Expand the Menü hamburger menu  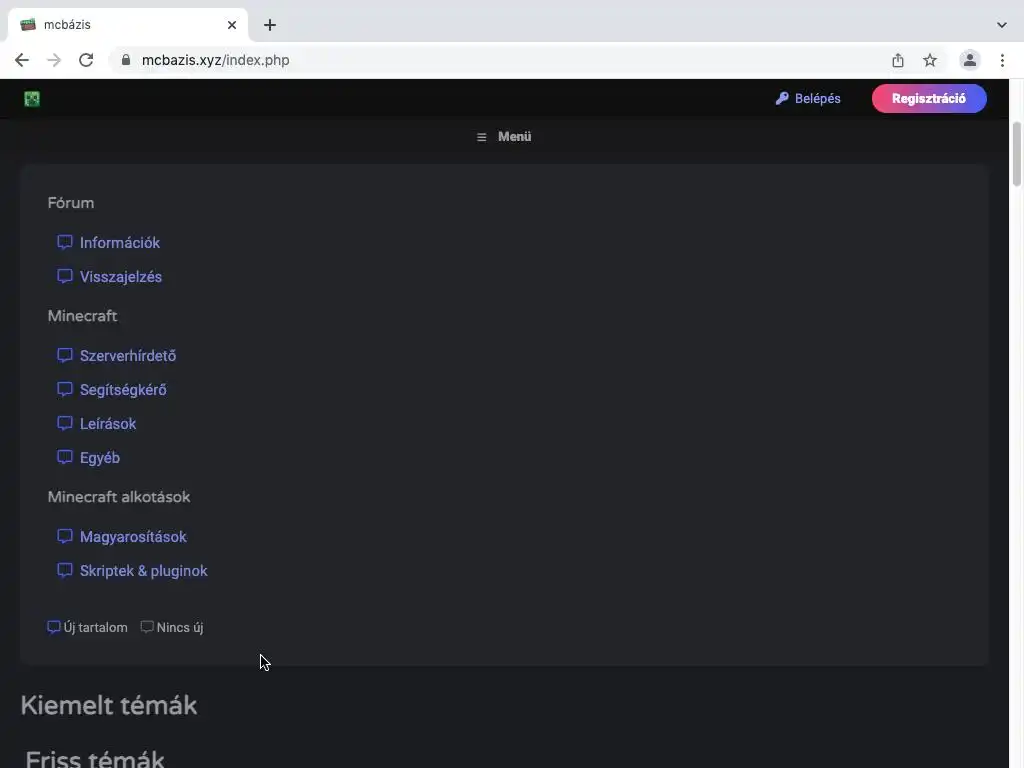pos(504,136)
